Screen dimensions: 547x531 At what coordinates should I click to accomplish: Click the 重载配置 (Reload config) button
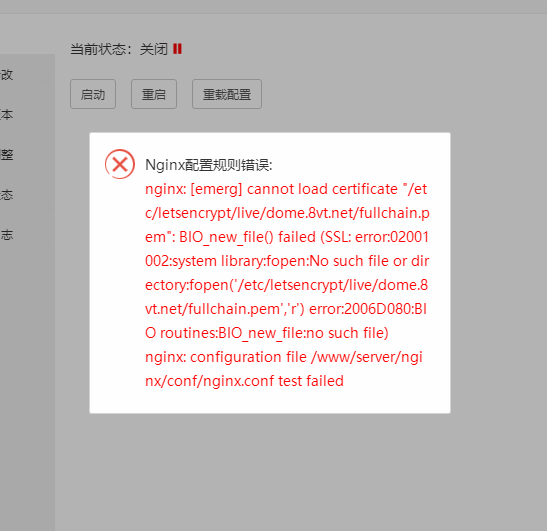(227, 94)
